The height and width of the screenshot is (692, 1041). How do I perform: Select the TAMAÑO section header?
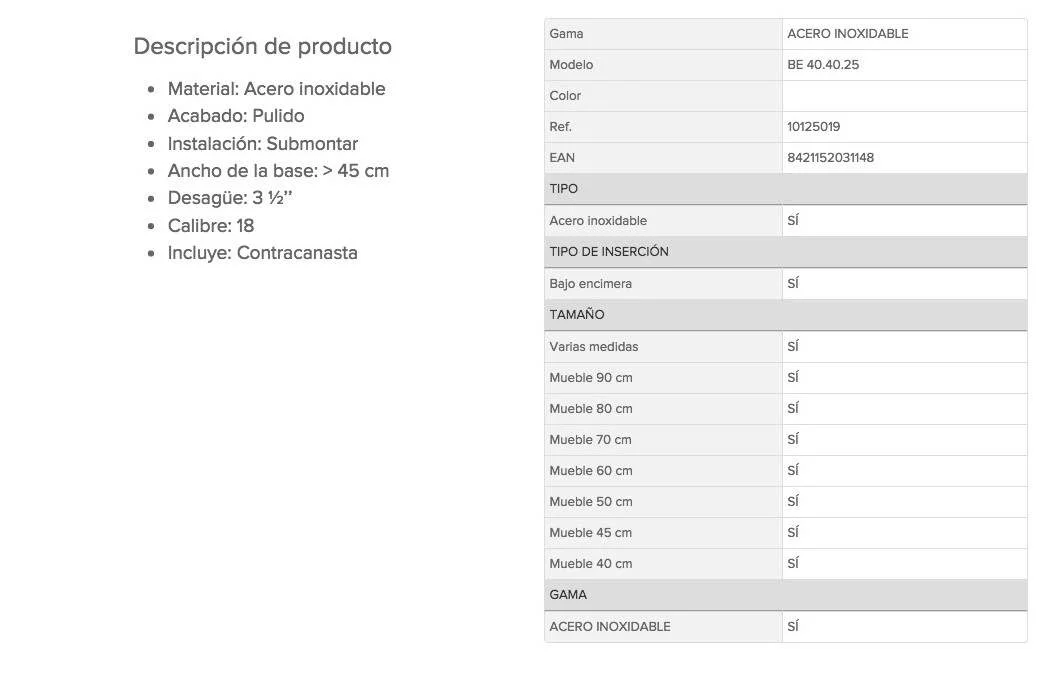pos(785,315)
